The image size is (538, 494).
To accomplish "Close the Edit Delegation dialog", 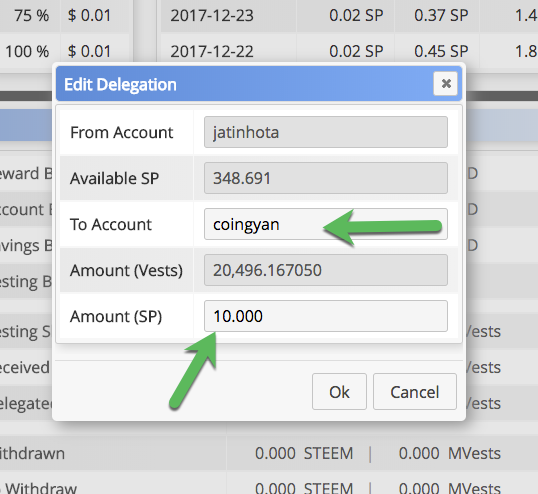I will (x=445, y=83).
